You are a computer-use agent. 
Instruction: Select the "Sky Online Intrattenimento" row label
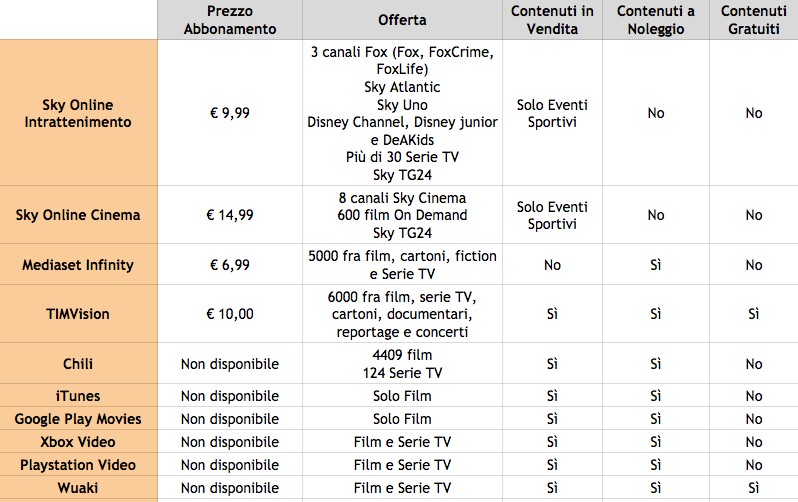(78, 113)
